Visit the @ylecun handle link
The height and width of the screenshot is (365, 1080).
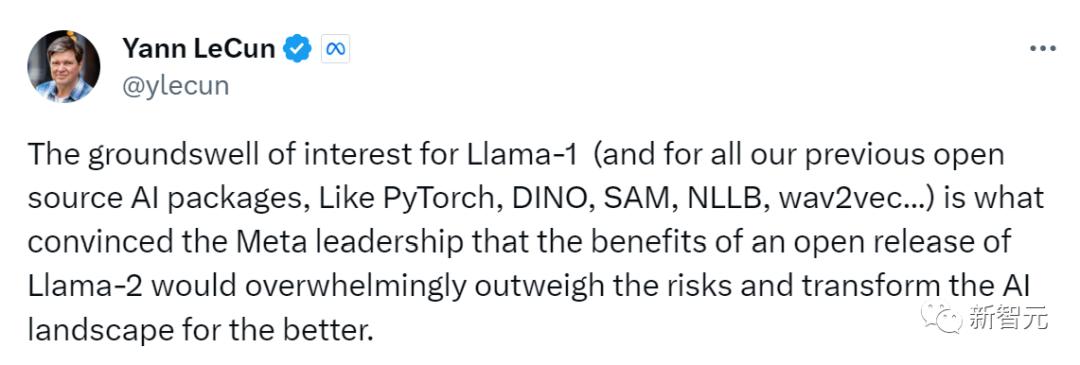(x=176, y=87)
